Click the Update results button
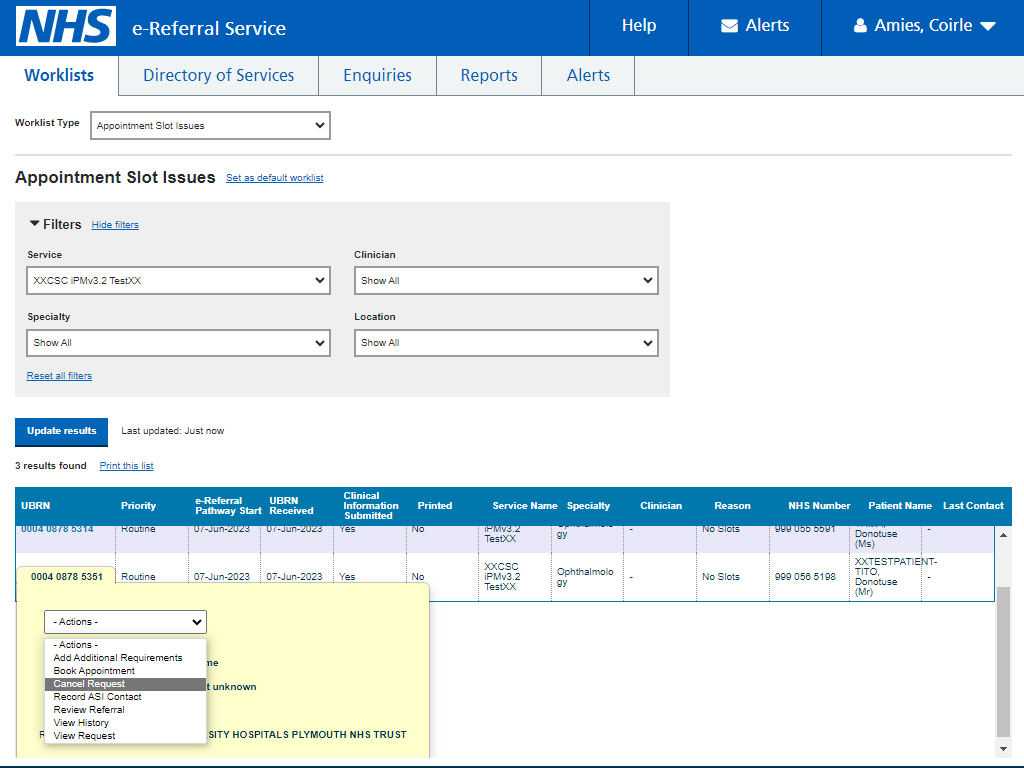This screenshot has width=1024, height=768. click(x=61, y=432)
